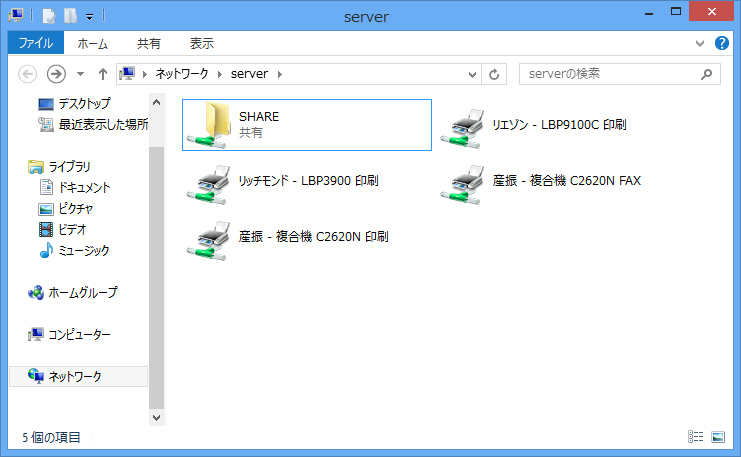Select the ネットワーク label in sidebar

[x=75, y=377]
